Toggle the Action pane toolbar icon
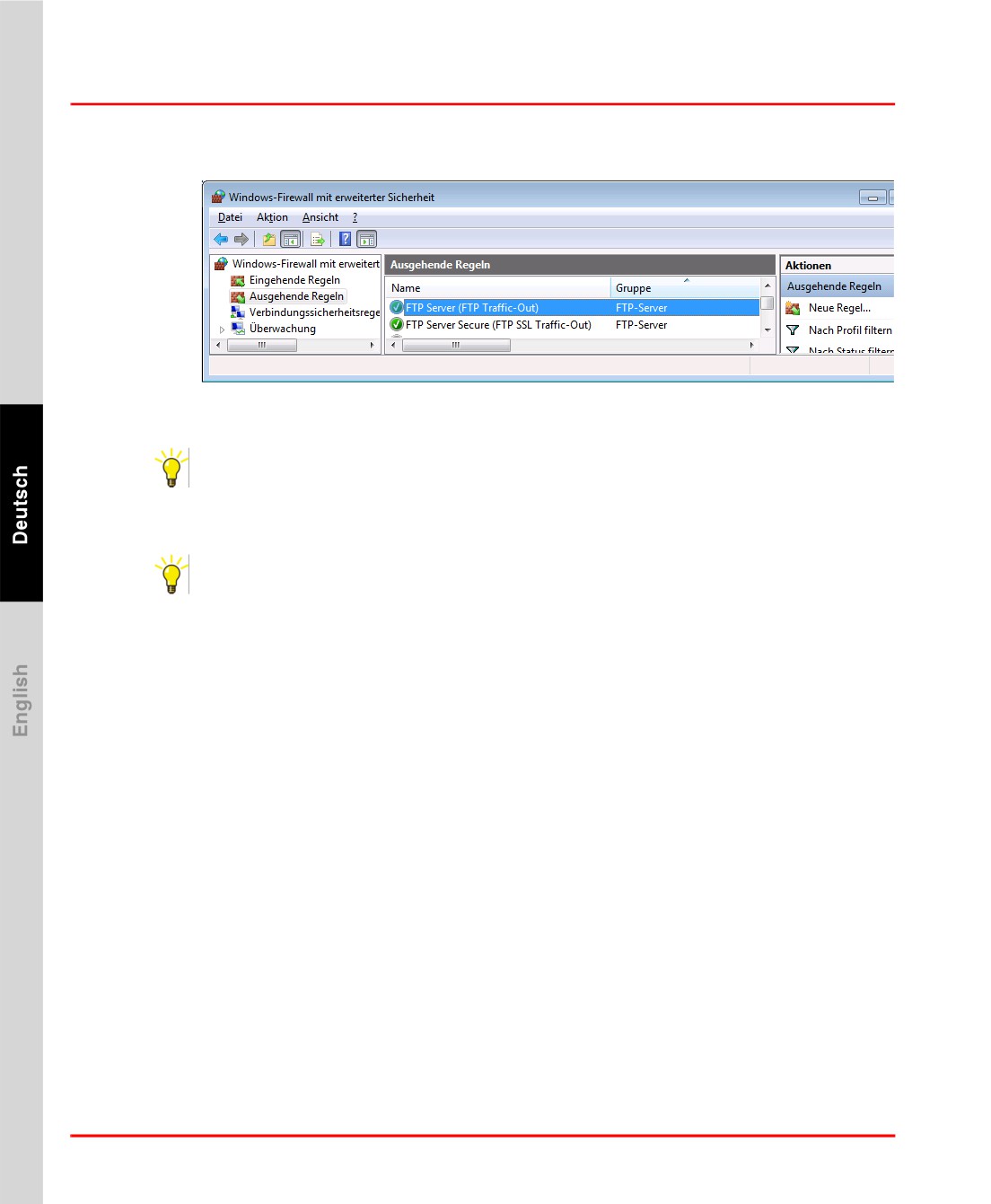The height and width of the screenshot is (1204, 991). pyautogui.click(x=366, y=239)
